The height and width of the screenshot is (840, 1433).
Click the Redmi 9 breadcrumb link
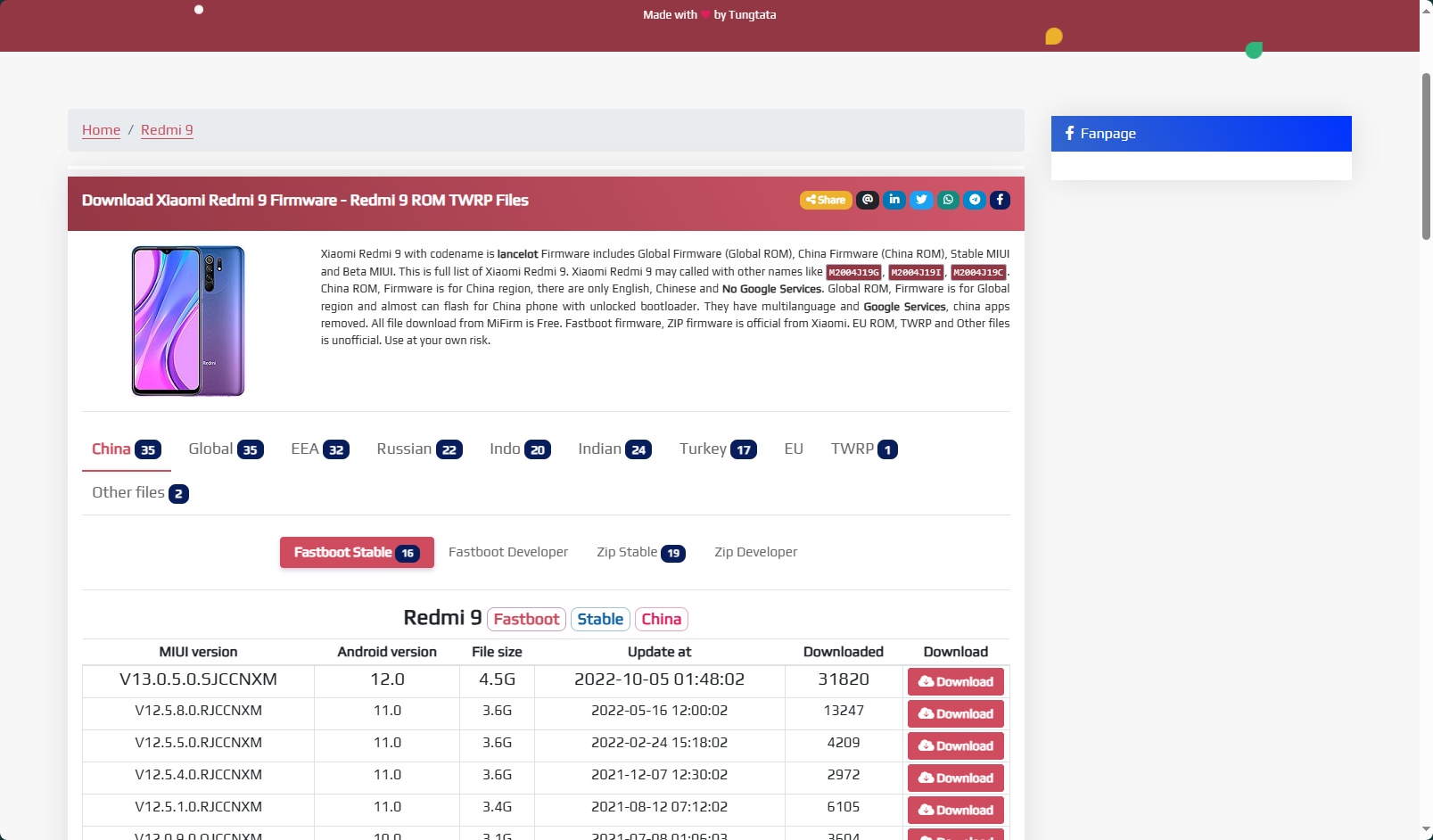click(167, 130)
